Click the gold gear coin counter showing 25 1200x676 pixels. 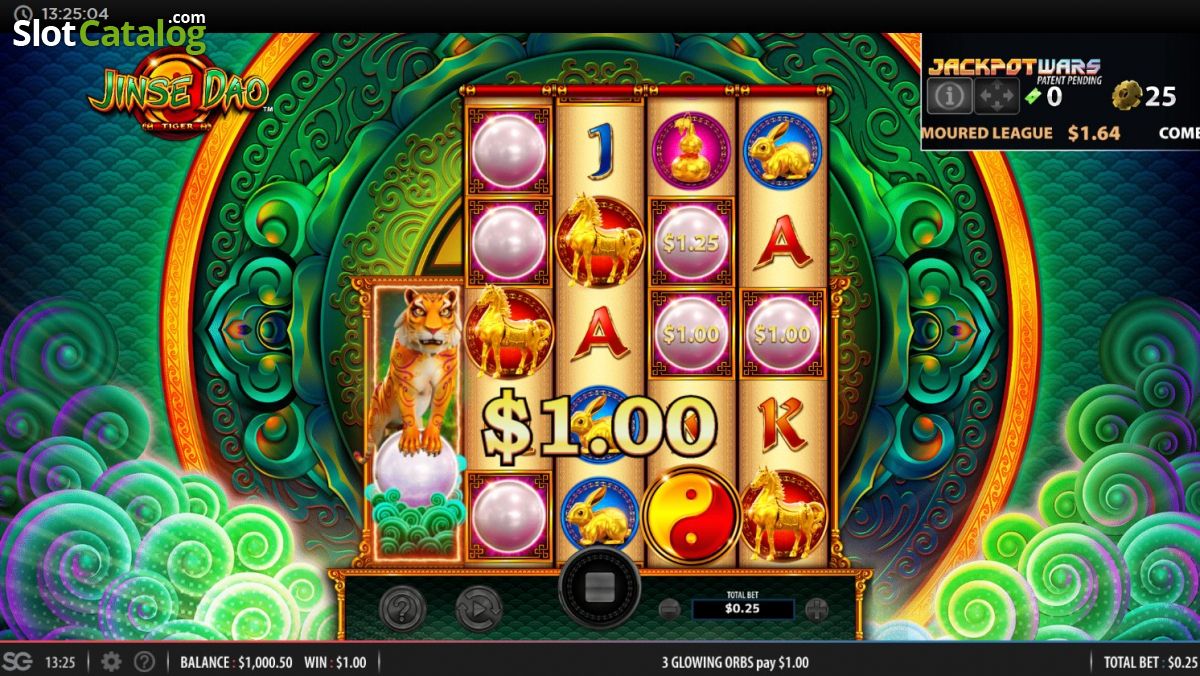click(1145, 96)
